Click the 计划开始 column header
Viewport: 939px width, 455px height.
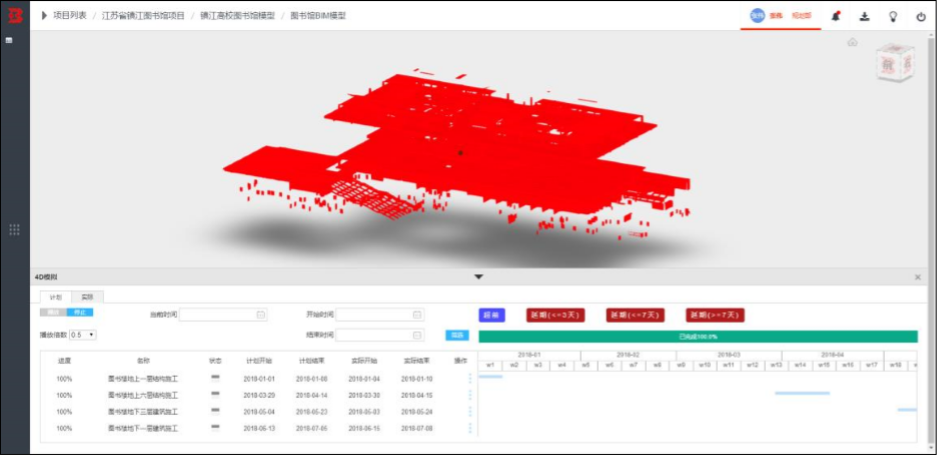pos(259,361)
